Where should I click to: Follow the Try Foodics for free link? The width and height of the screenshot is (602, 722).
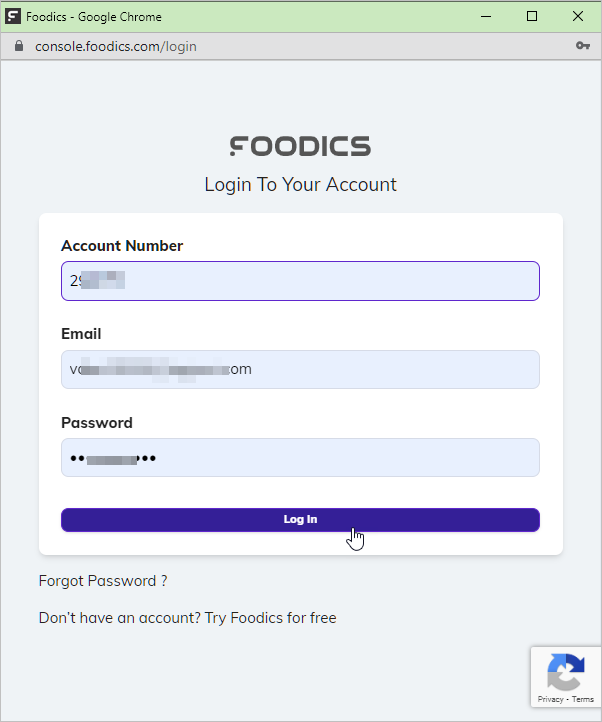(271, 618)
